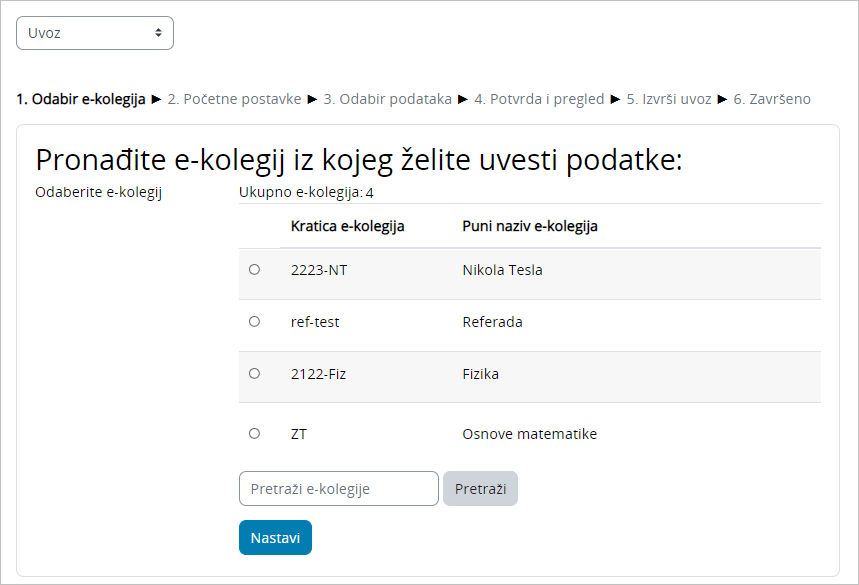
Task: Click the Referada course name
Action: 492,322
